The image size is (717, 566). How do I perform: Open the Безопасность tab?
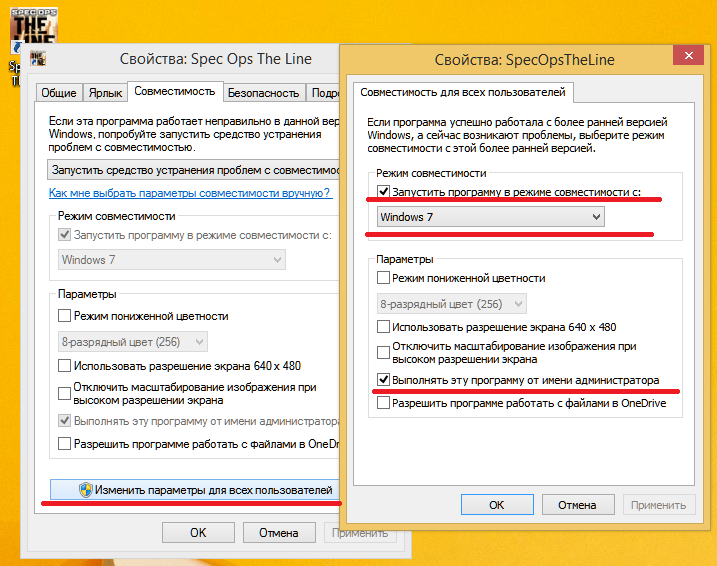tap(263, 93)
